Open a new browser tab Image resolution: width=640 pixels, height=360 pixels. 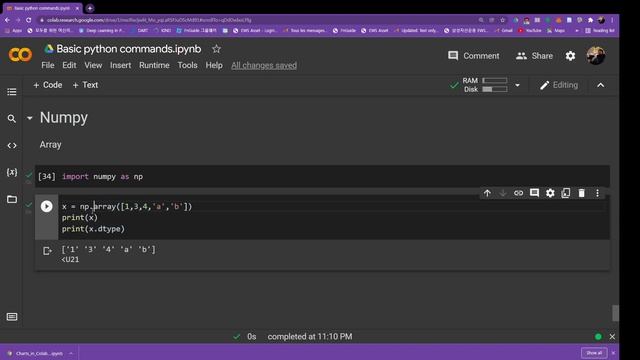coord(90,8)
